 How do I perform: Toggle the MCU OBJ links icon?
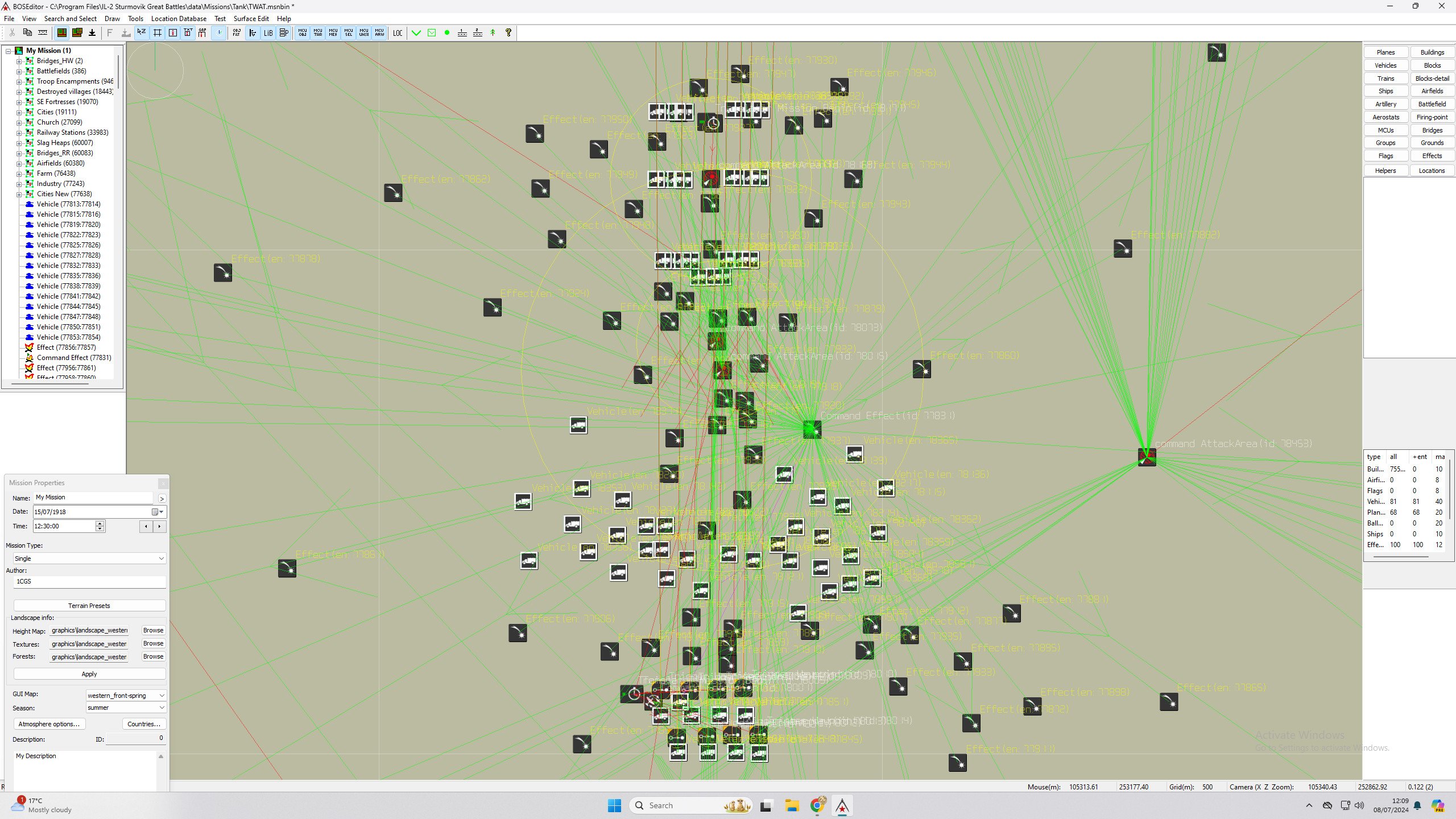(303, 33)
